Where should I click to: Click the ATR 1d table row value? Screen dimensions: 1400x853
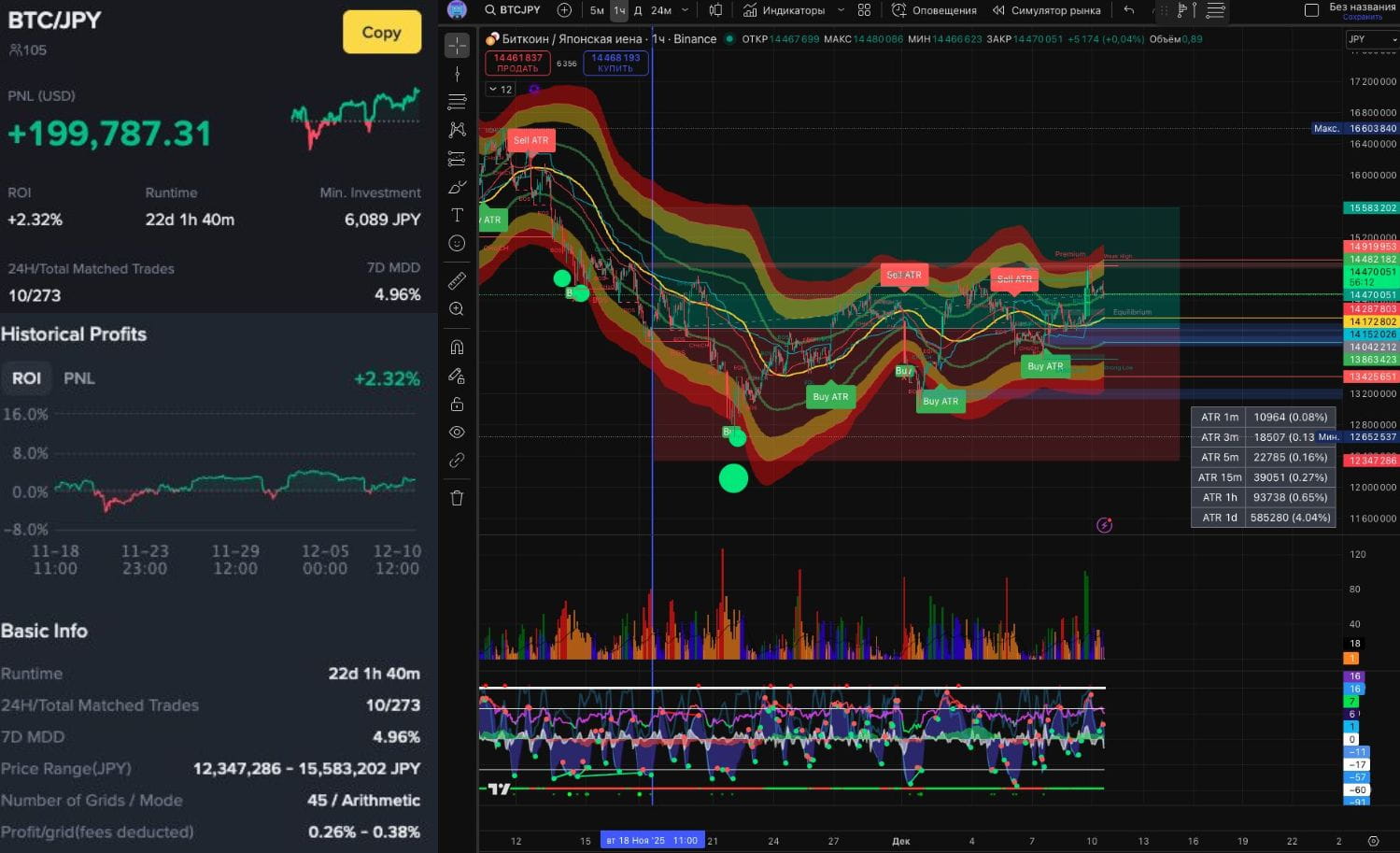coord(1291,518)
